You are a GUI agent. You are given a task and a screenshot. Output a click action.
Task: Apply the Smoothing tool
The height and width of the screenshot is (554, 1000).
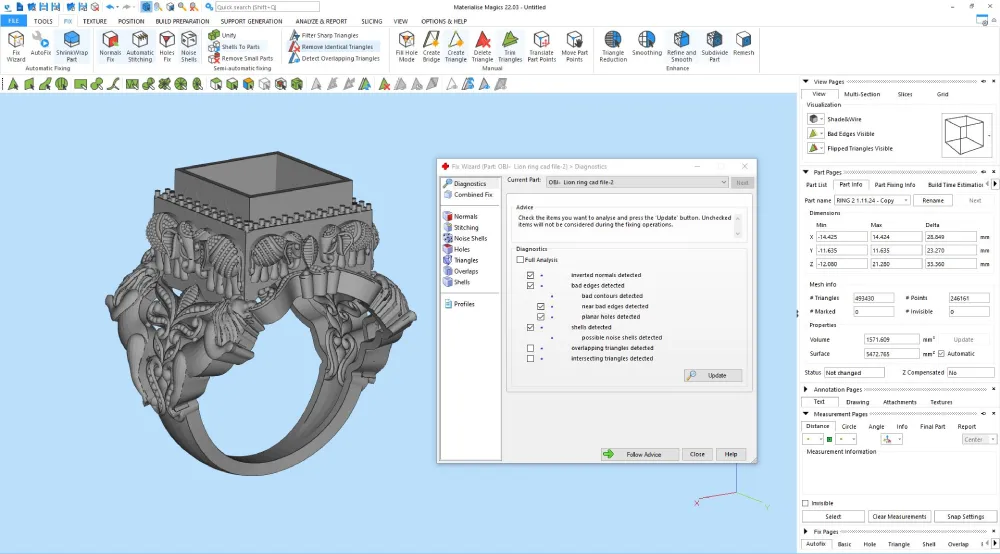pyautogui.click(x=647, y=43)
